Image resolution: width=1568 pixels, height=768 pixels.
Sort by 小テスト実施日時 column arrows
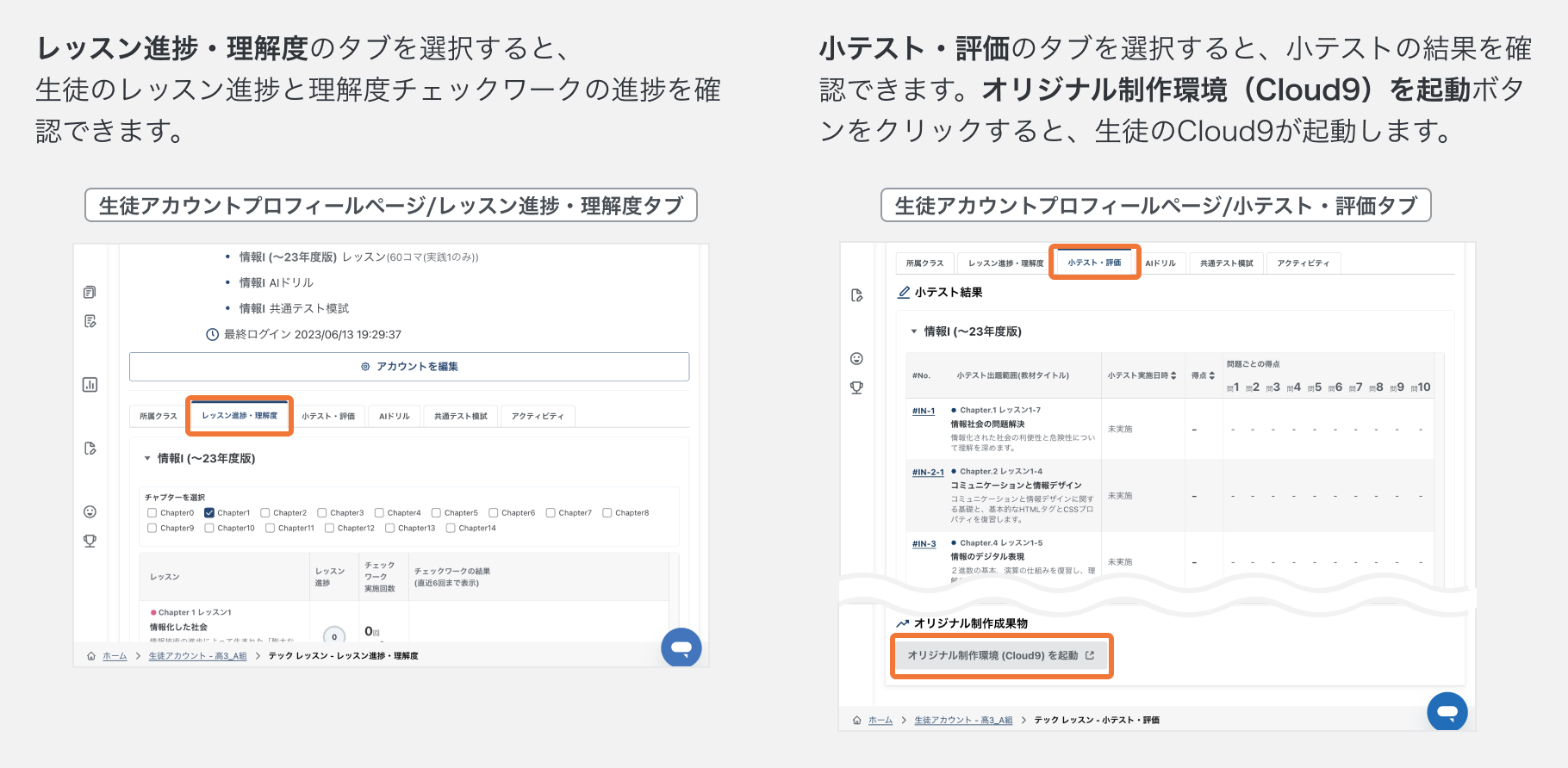pyautogui.click(x=1173, y=375)
